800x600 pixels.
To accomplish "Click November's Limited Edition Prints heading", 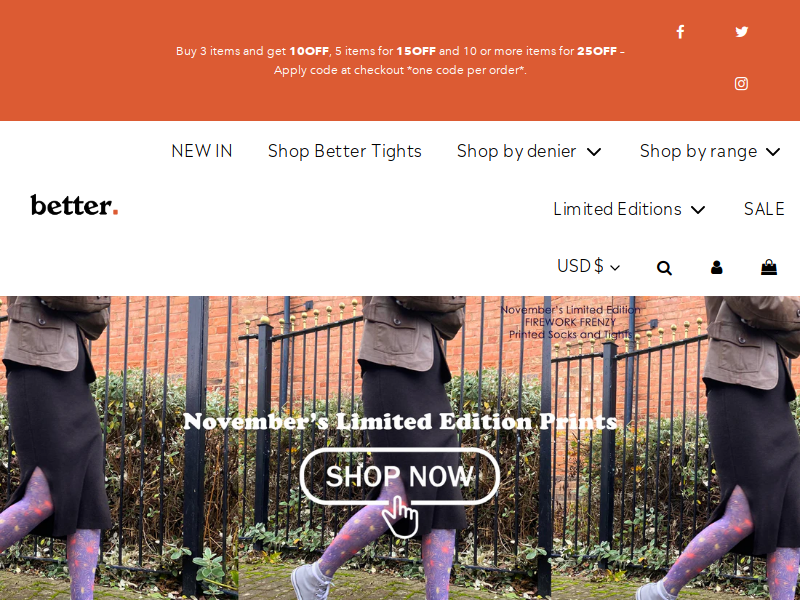I will (400, 421).
